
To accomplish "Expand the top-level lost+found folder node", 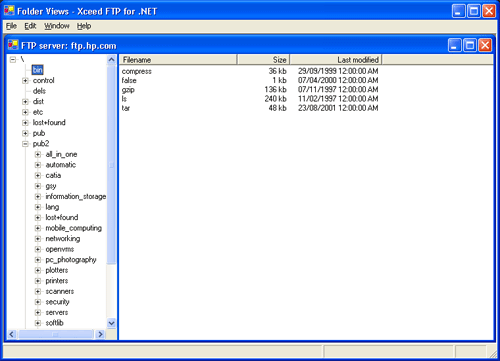I will click(x=25, y=123).
